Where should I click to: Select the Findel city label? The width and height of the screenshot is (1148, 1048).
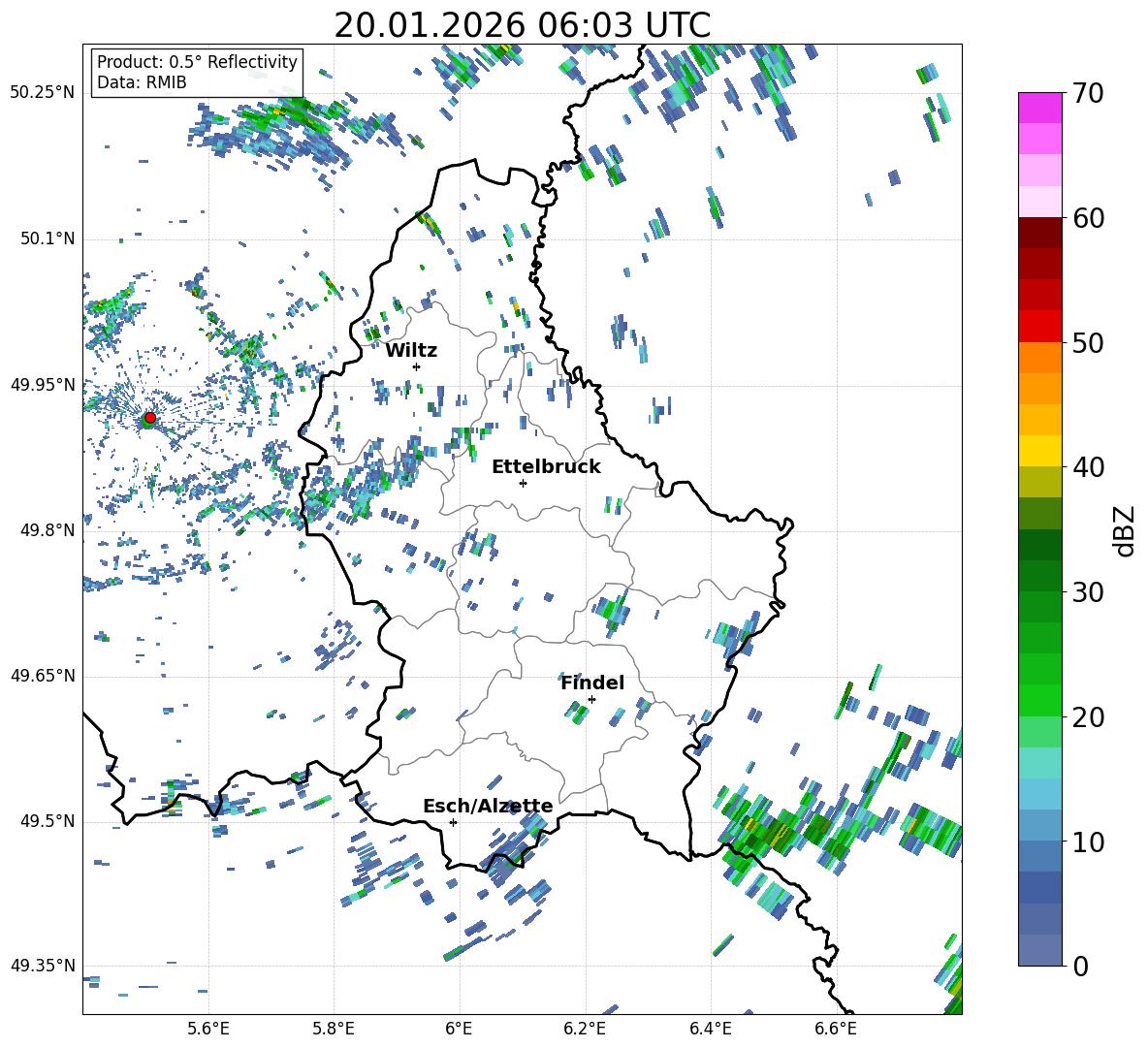591,683
